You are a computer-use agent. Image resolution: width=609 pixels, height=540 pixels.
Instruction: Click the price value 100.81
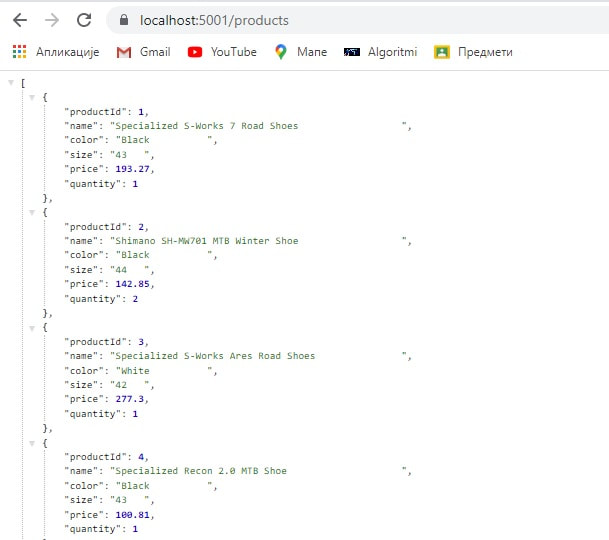tap(132, 515)
